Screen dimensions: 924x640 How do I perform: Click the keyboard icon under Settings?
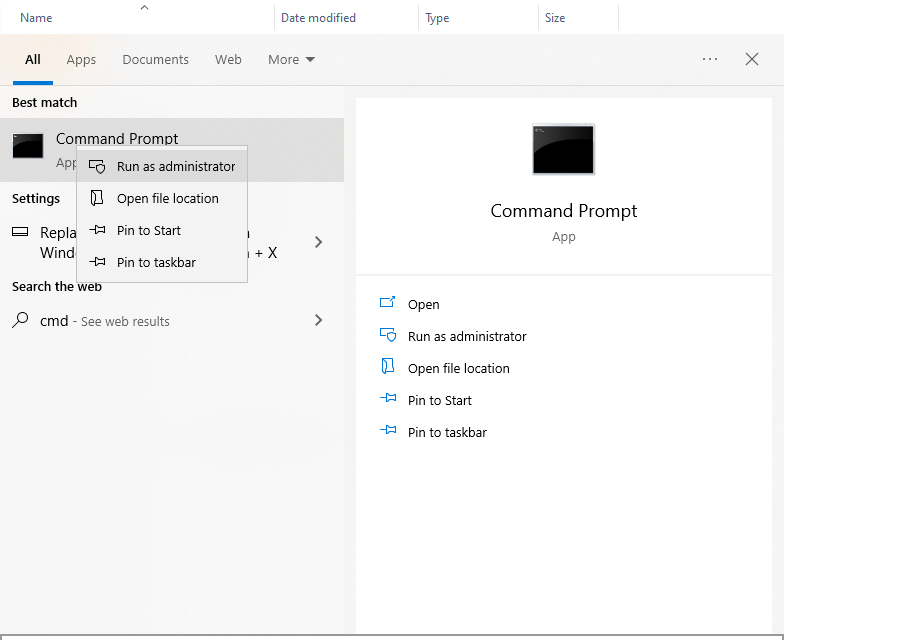tap(20, 232)
